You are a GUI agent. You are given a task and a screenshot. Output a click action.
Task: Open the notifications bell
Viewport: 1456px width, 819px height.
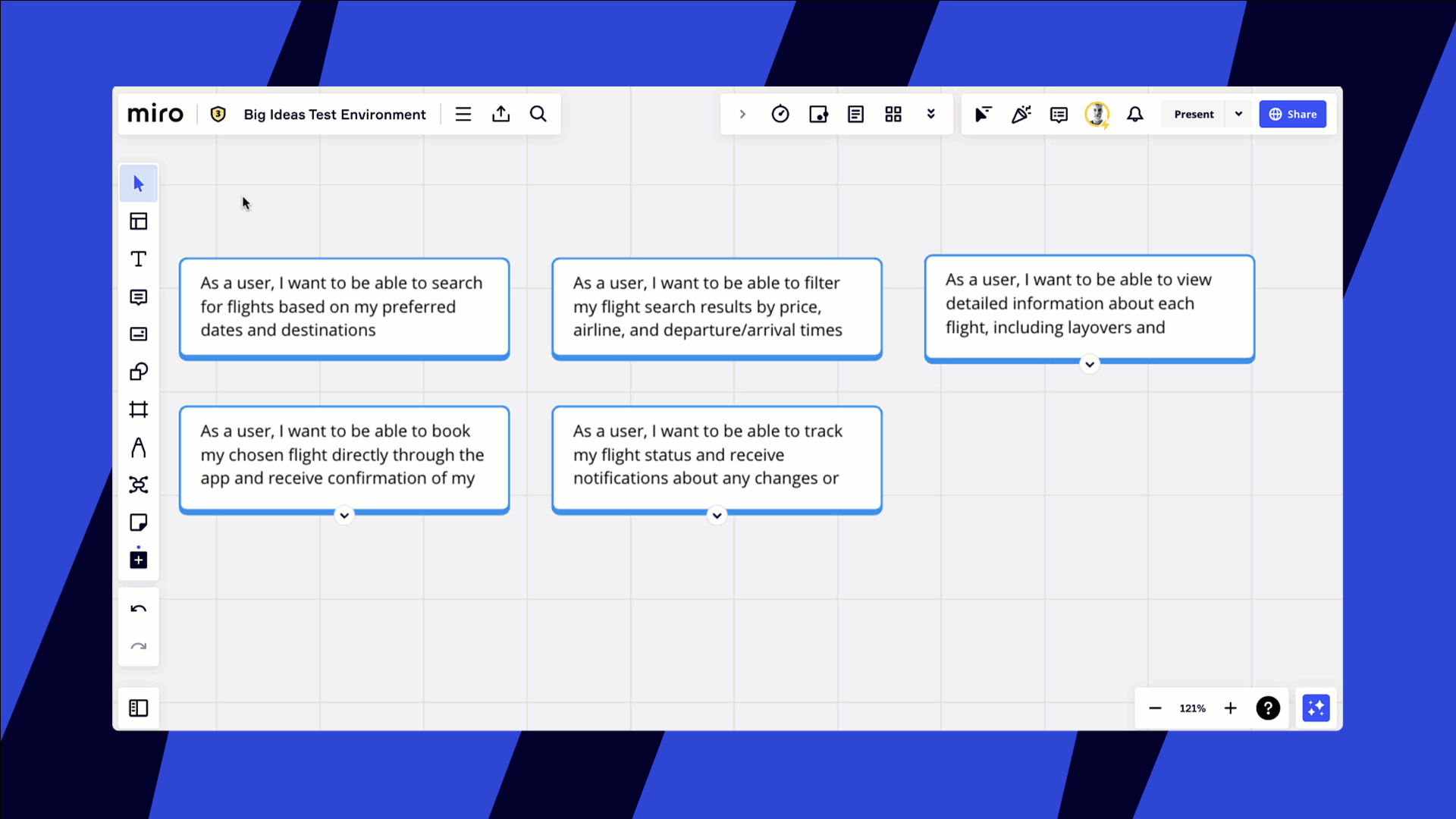[1135, 114]
